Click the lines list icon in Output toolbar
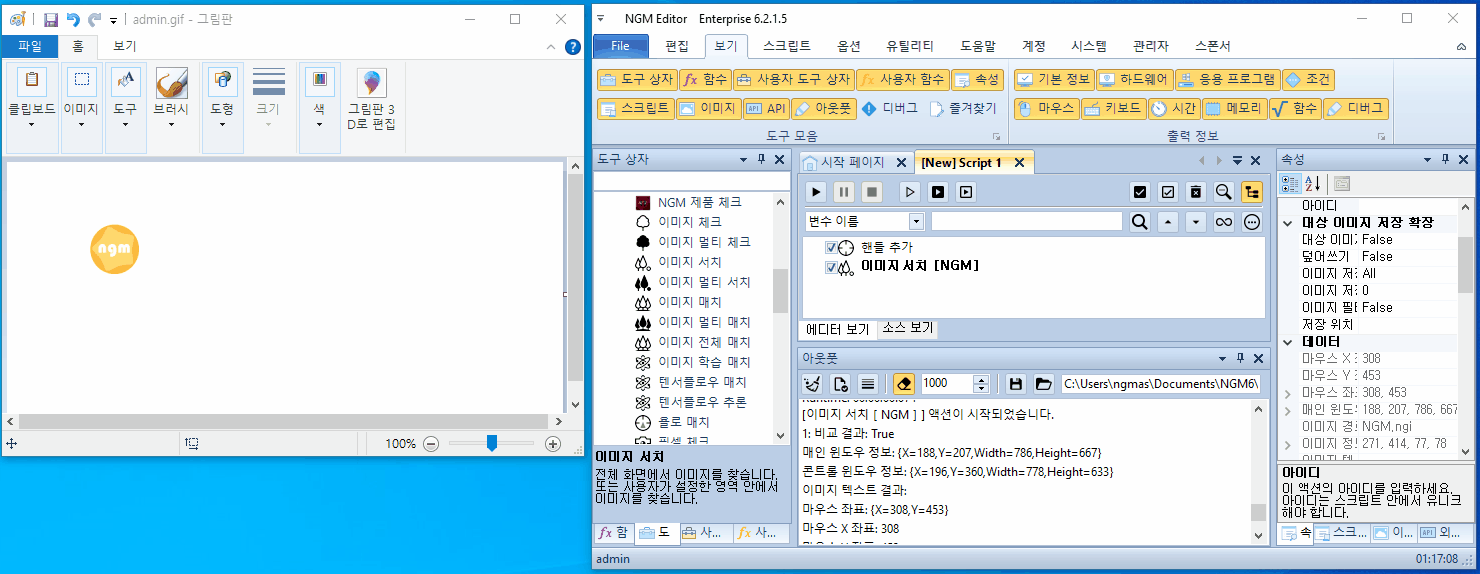This screenshot has height=574, width=1480. [x=868, y=383]
